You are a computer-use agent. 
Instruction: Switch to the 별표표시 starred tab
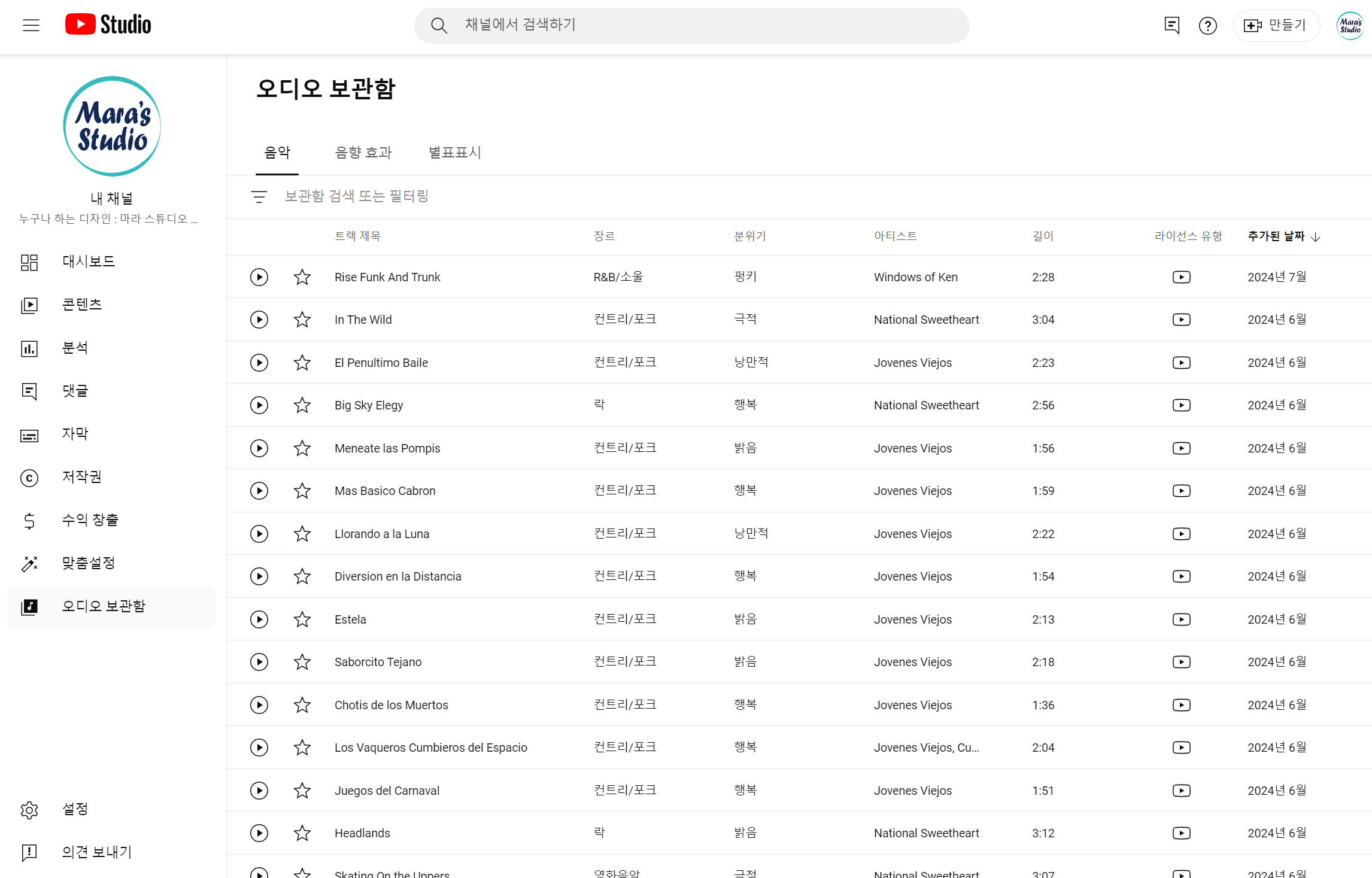coord(455,153)
